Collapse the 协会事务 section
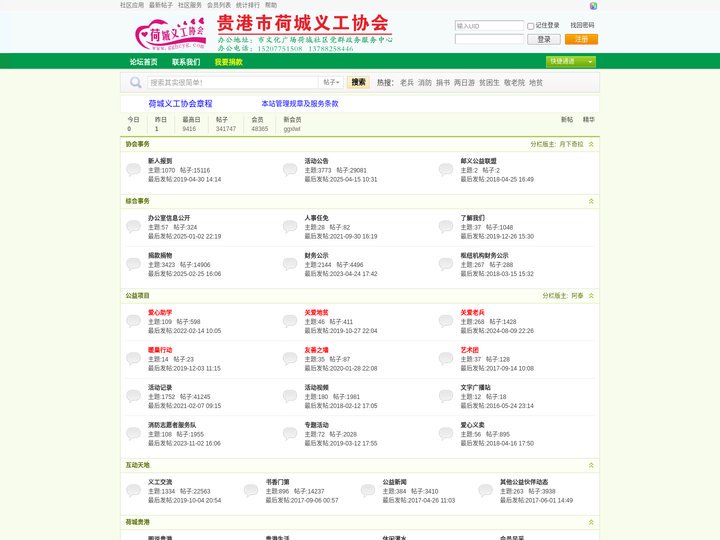The width and height of the screenshot is (720, 540). 591,144
